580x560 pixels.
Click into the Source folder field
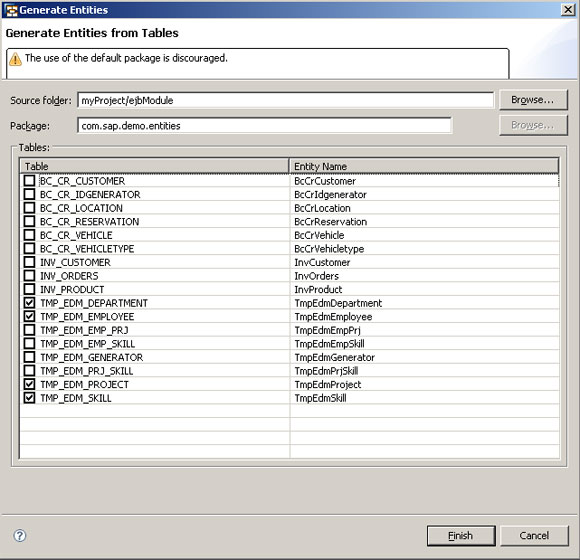tap(285, 100)
